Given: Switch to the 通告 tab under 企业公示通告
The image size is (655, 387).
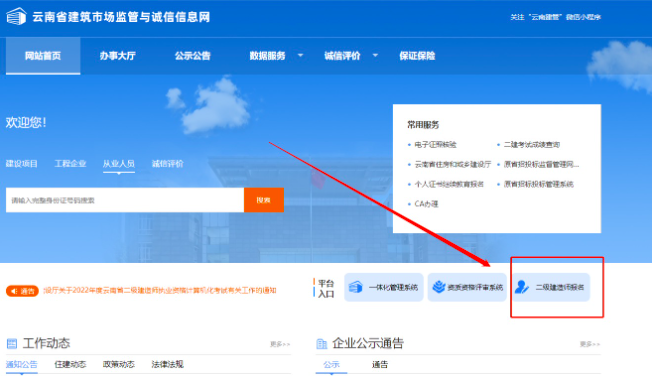Looking at the screenshot, I should (x=380, y=364).
